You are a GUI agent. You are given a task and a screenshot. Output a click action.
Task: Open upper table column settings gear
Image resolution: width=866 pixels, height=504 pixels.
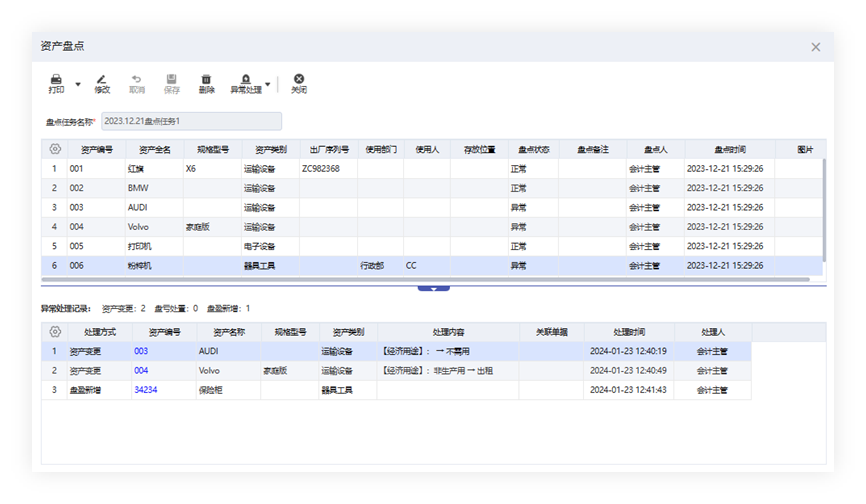(x=55, y=149)
